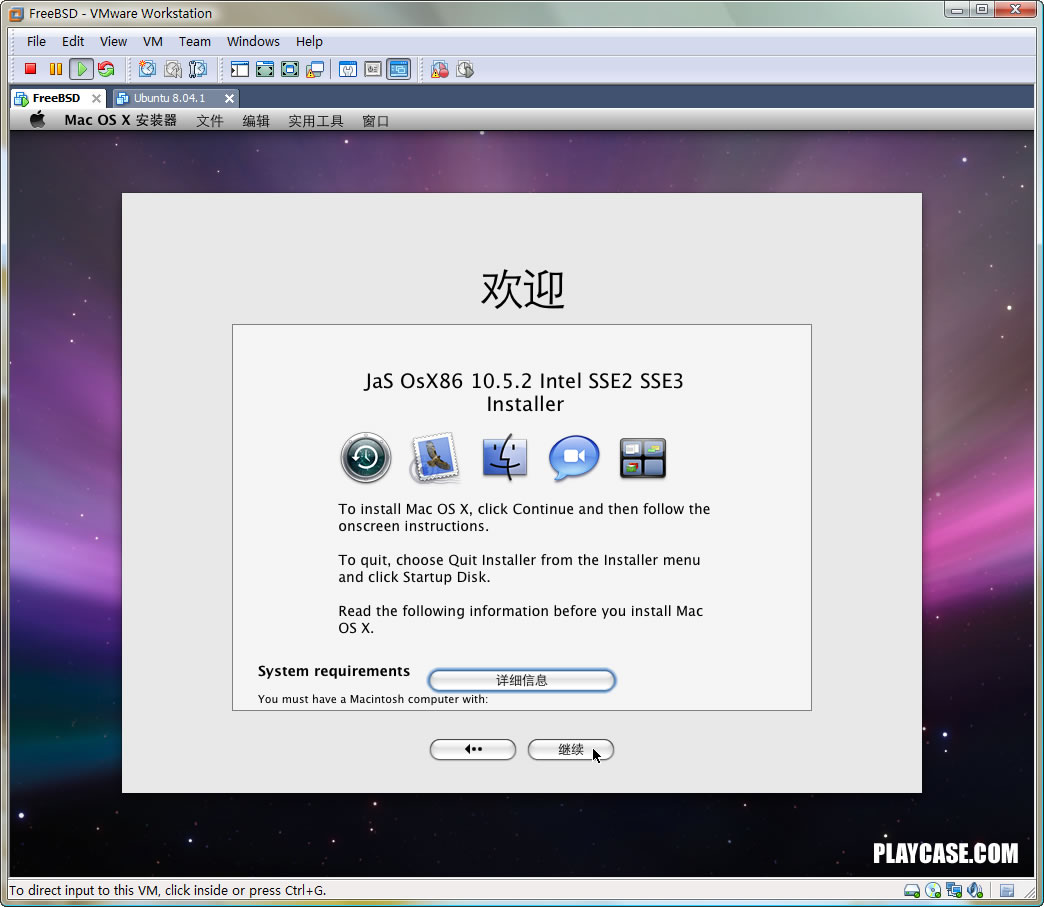Click the message log status bar icon
The height and width of the screenshot is (907, 1044).
pyautogui.click(x=1007, y=890)
